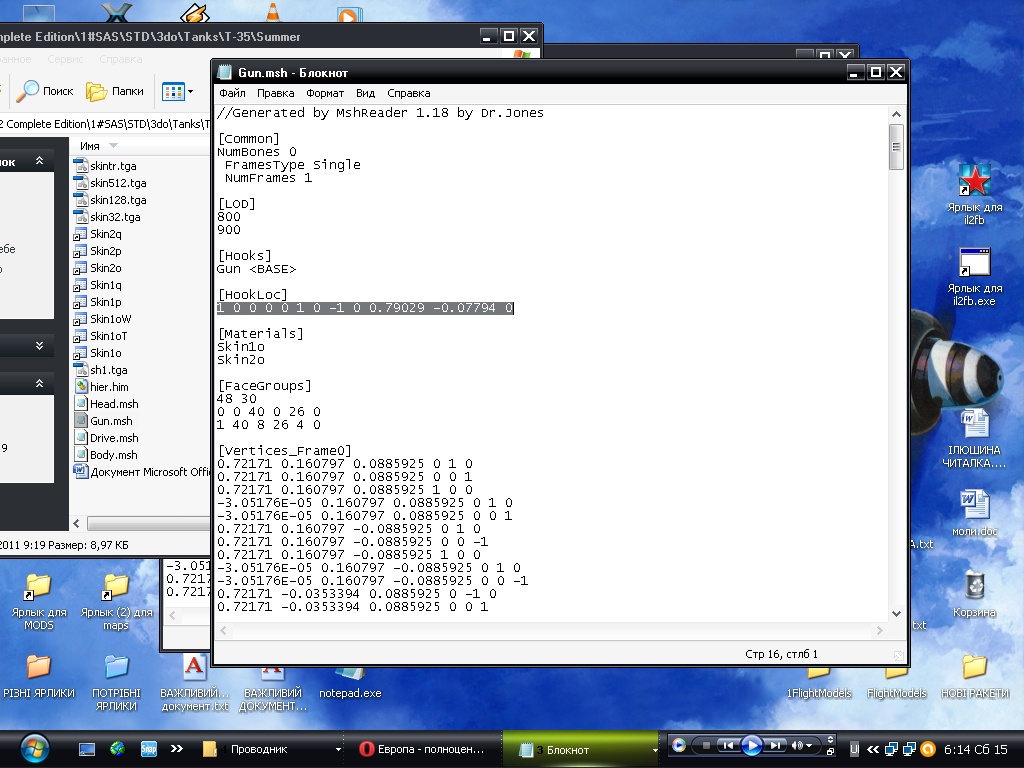Viewport: 1024px width, 768px height.
Task: Open the Вид menu in Notepad
Action: [365, 93]
